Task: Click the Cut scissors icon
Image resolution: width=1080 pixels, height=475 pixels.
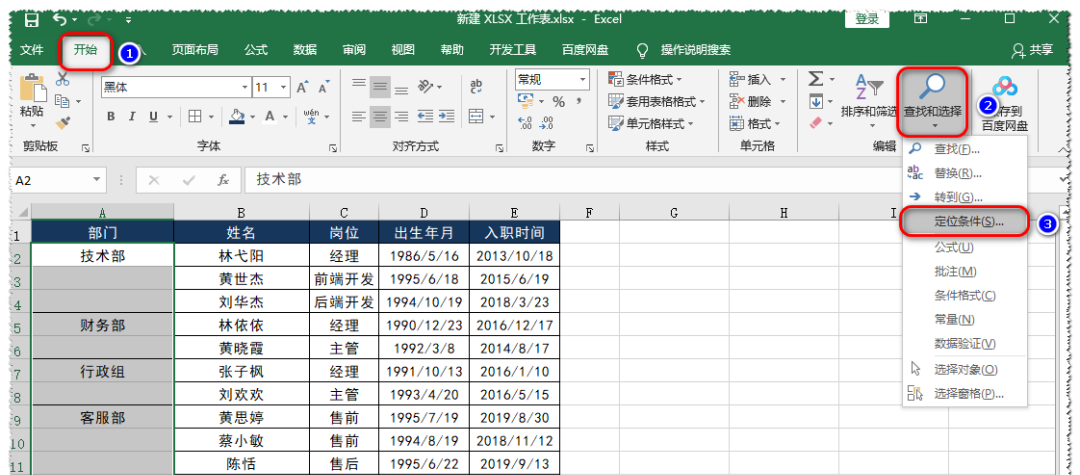Action: (x=63, y=79)
